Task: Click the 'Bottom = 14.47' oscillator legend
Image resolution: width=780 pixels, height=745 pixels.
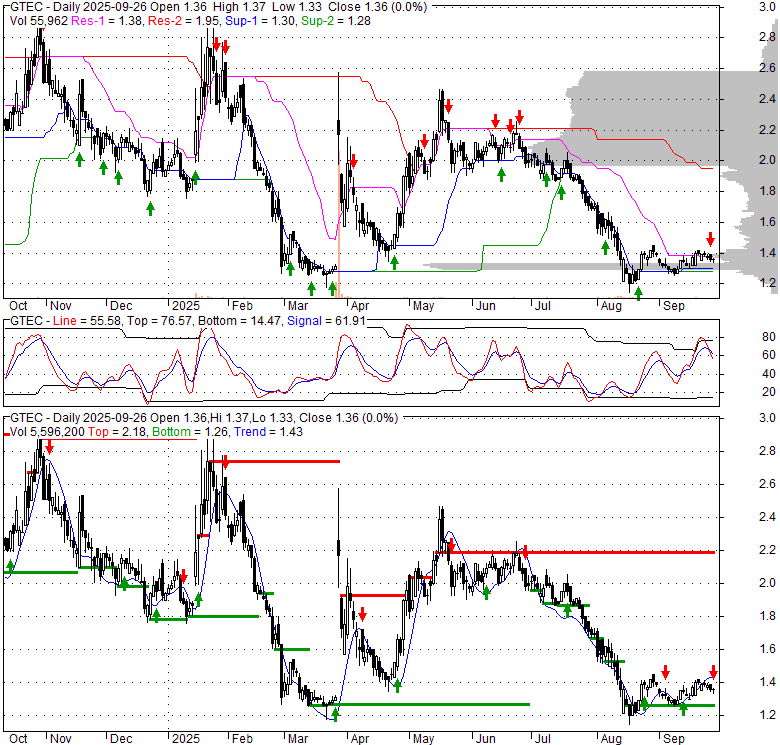Action: point(241,321)
